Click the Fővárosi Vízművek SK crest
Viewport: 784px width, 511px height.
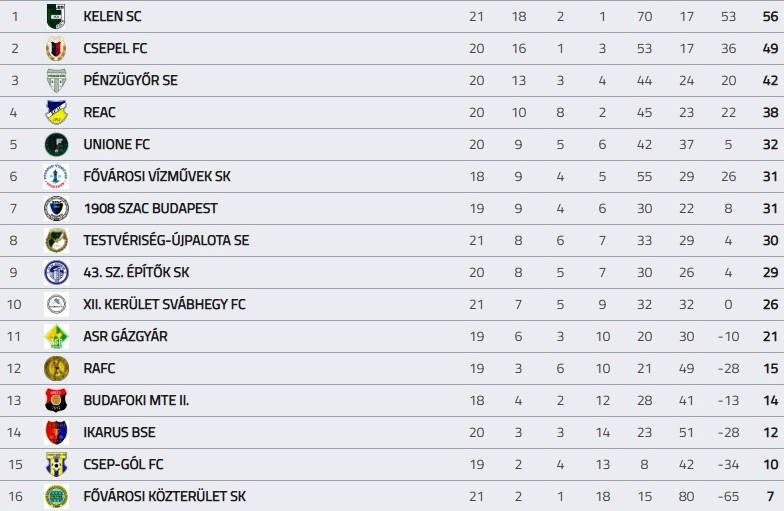pos(56,176)
